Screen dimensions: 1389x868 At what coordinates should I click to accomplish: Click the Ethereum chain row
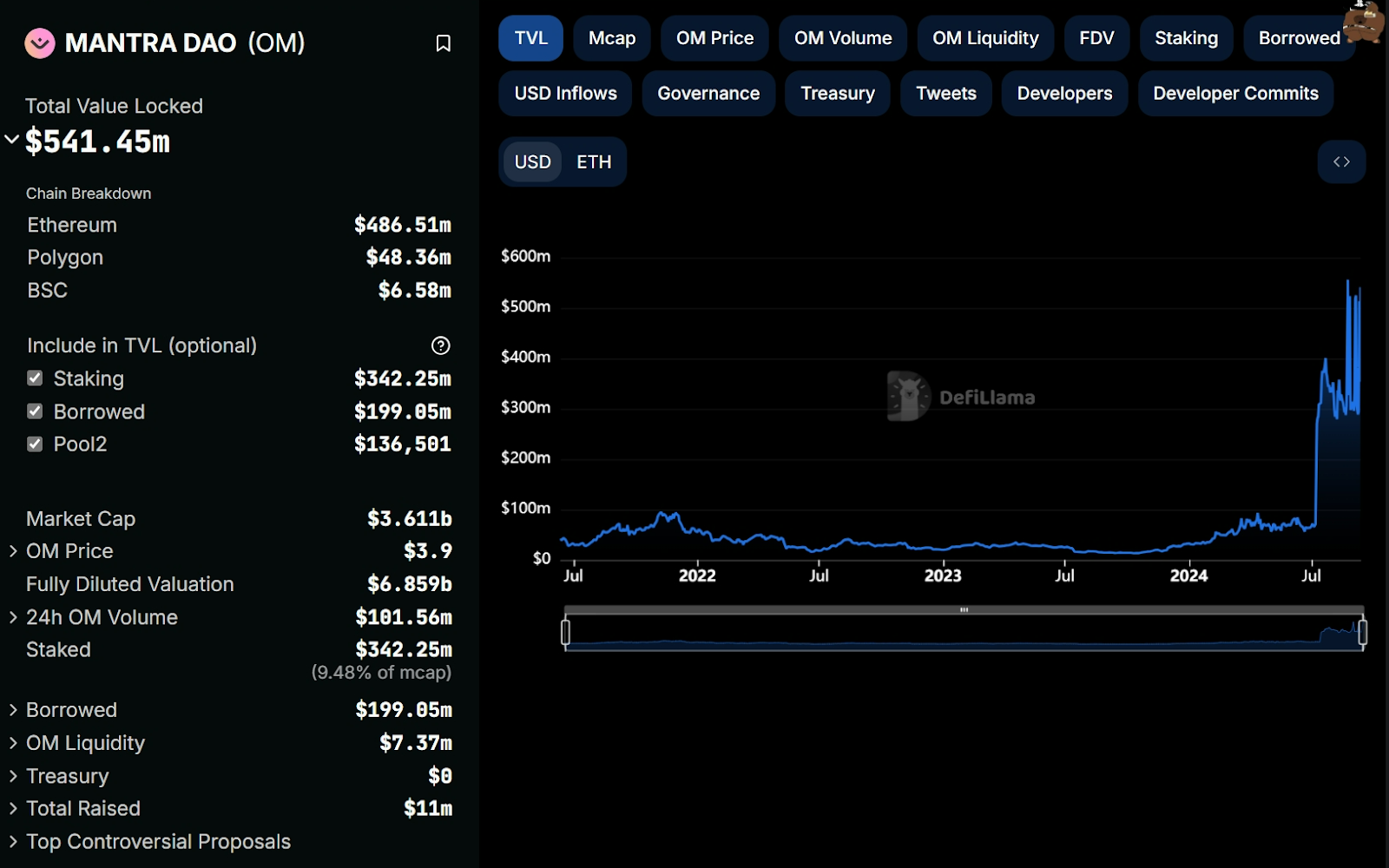[239, 225]
